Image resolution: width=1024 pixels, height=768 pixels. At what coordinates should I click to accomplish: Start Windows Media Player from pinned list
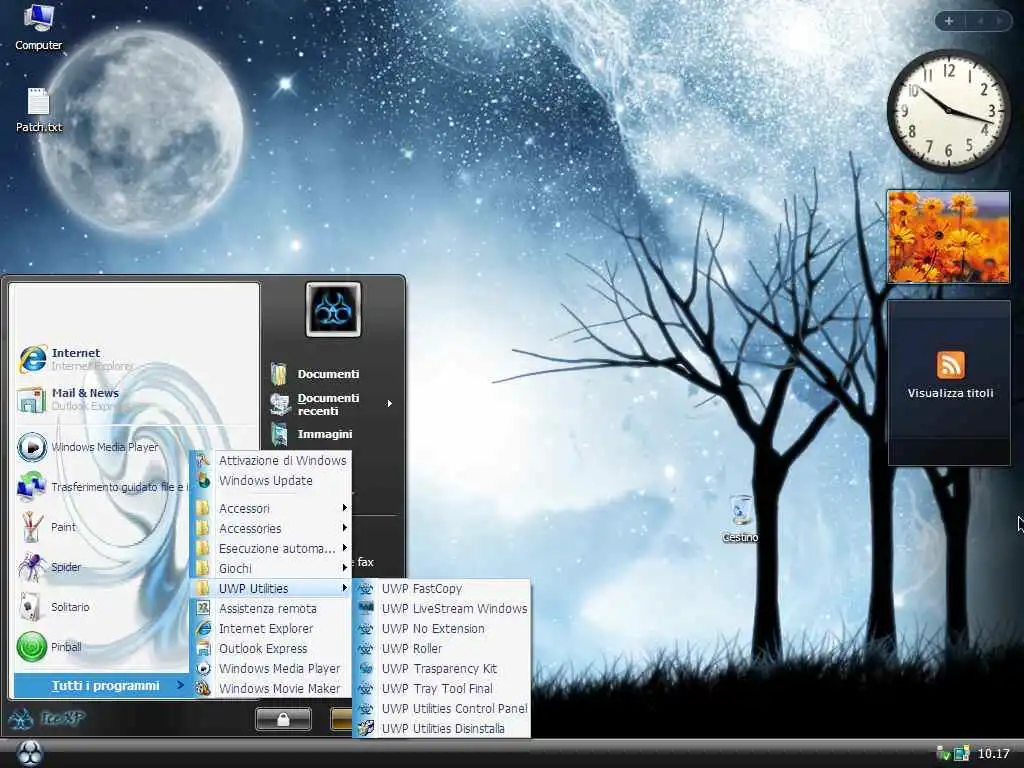[88, 447]
